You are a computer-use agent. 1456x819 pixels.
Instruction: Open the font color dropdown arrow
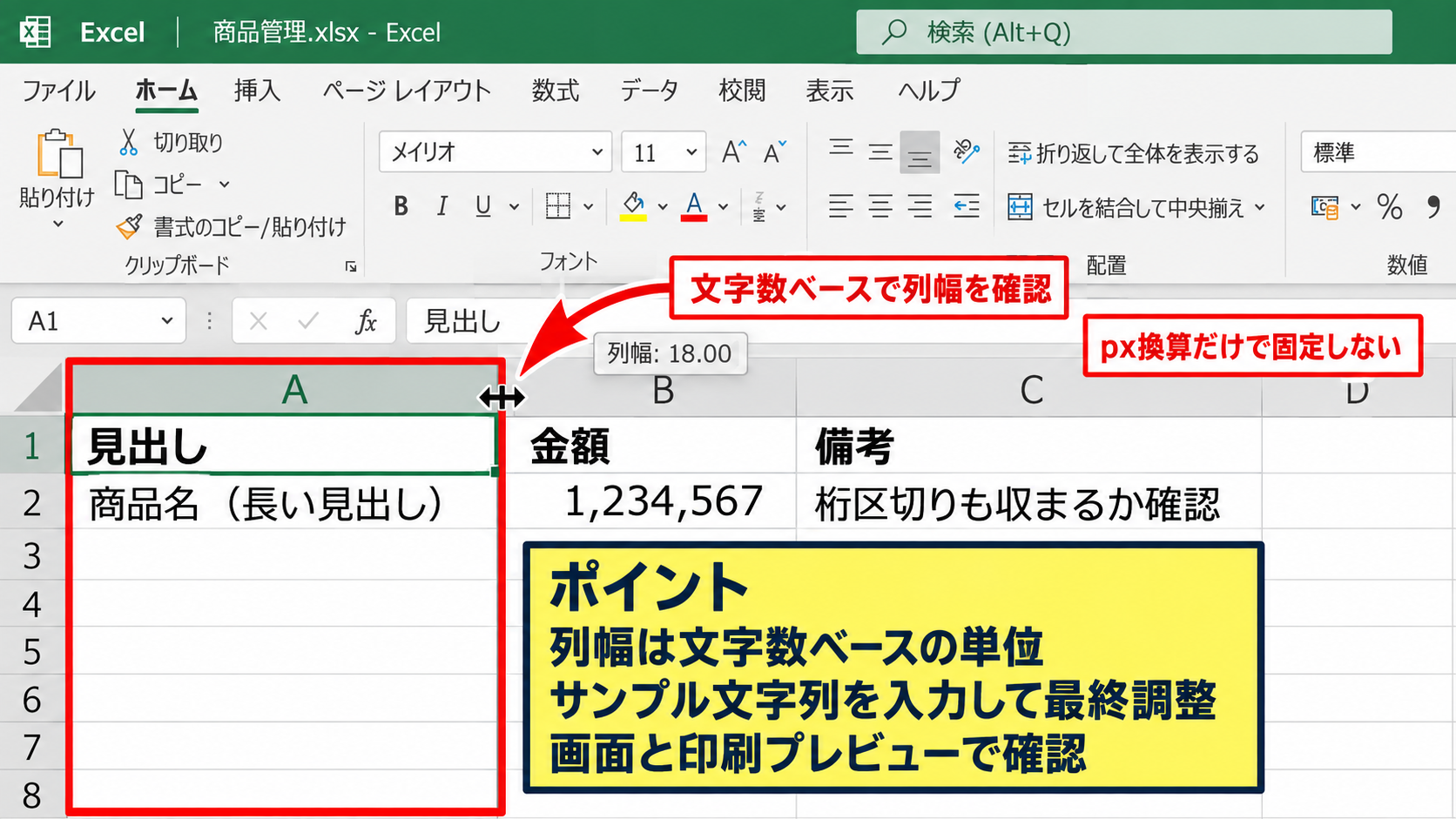pyautogui.click(x=724, y=207)
